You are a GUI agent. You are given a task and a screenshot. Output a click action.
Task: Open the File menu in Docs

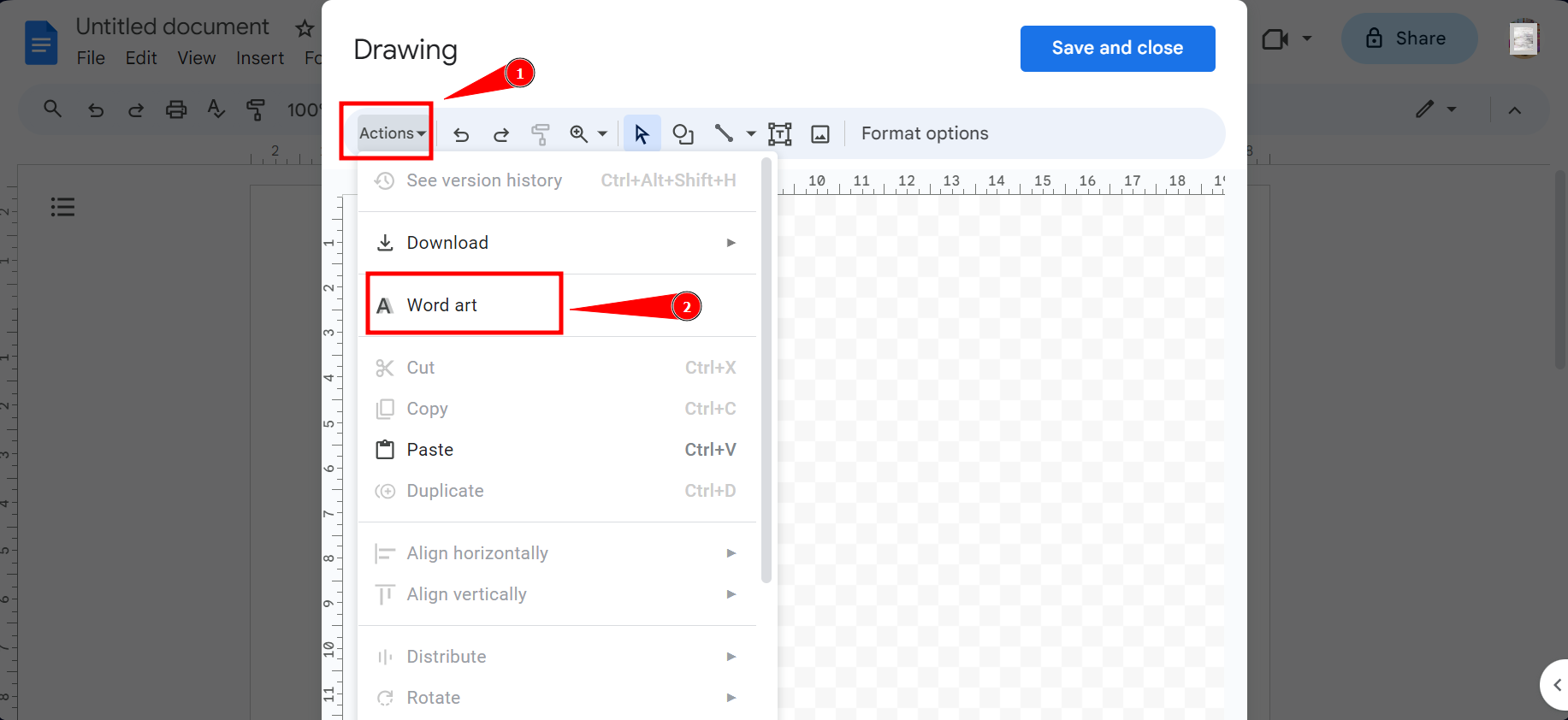click(x=91, y=58)
